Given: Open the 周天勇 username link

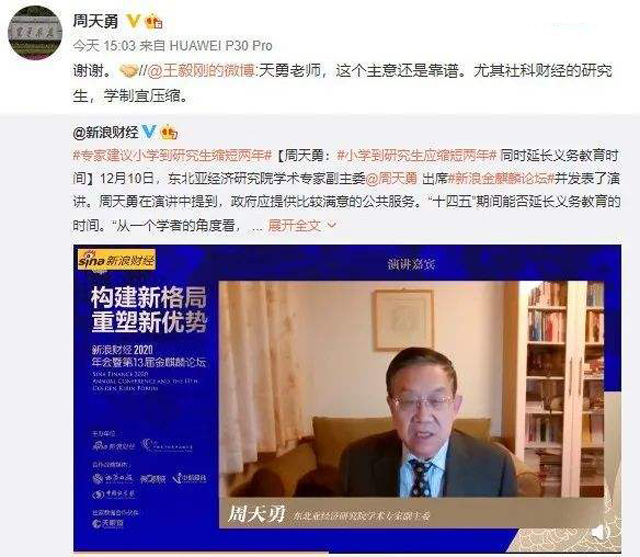Looking at the screenshot, I should coord(96,21).
